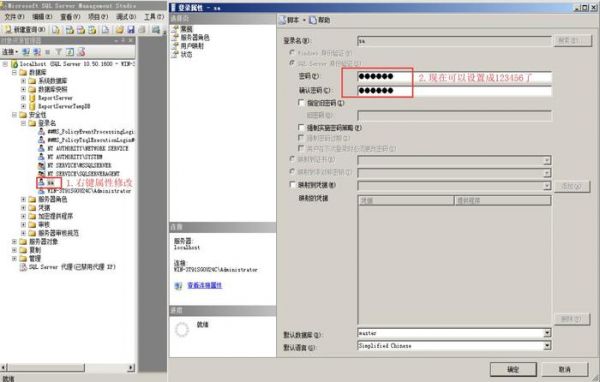Click the disconnect icon in Object Explorer toolbar
The image size is (600, 382).
point(37,52)
